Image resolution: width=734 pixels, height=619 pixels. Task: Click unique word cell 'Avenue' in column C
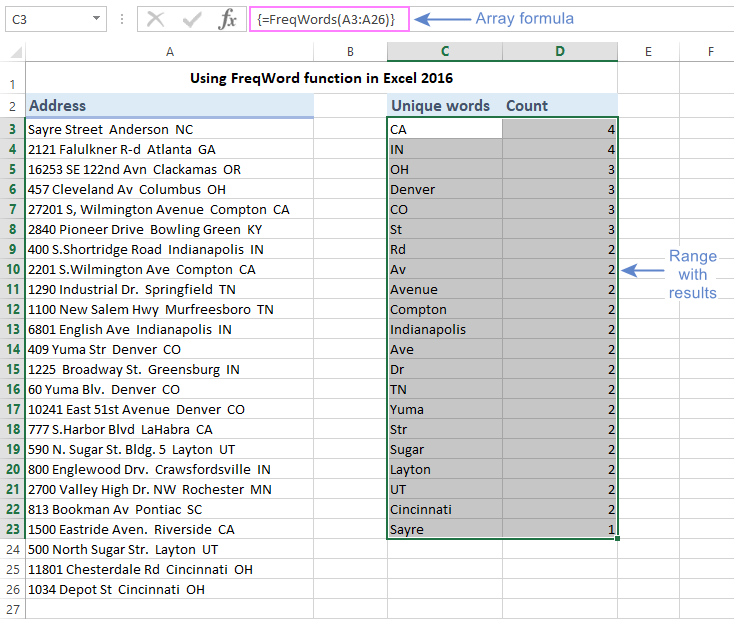click(445, 289)
